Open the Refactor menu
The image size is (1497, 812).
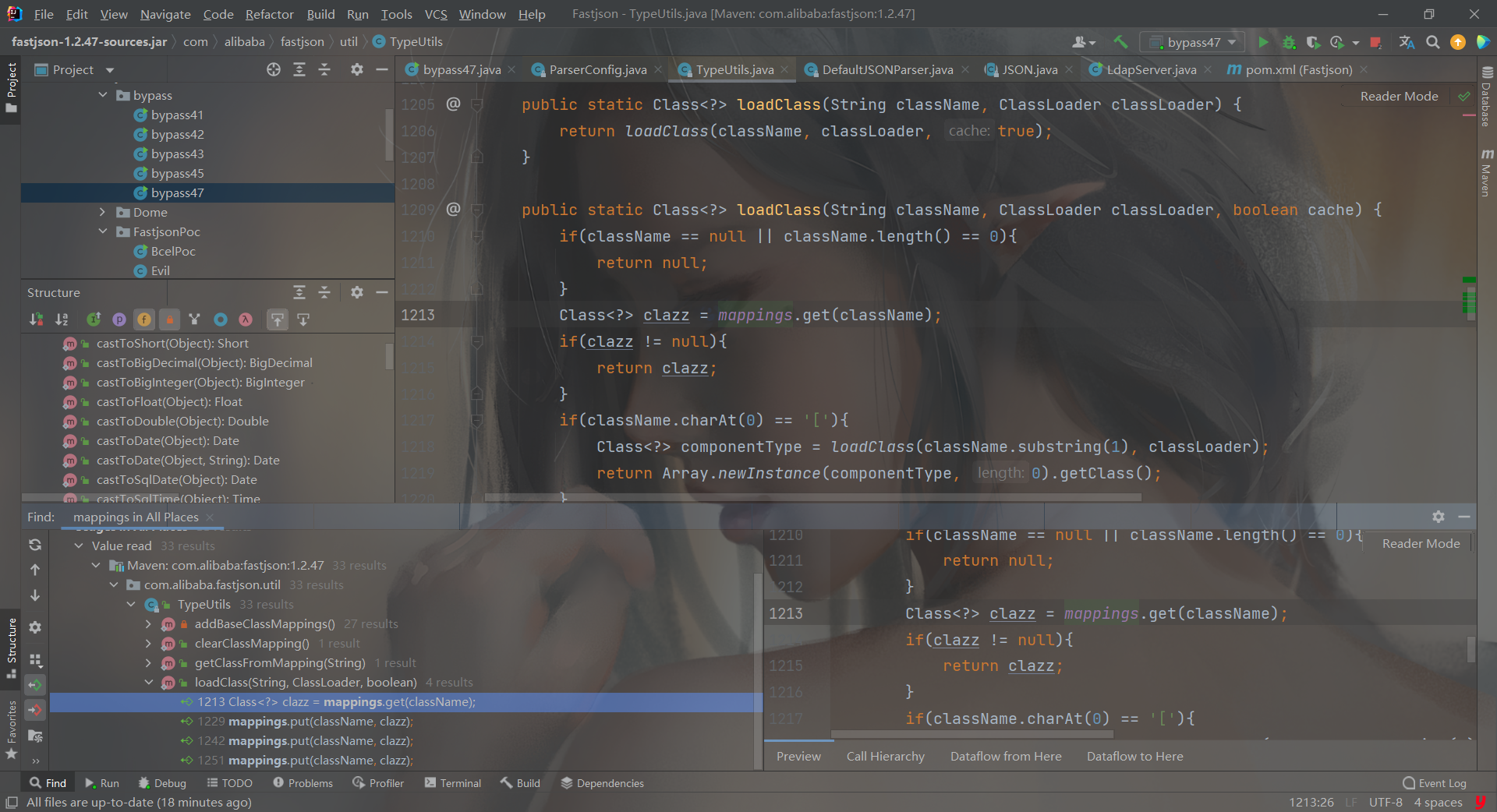click(x=269, y=14)
